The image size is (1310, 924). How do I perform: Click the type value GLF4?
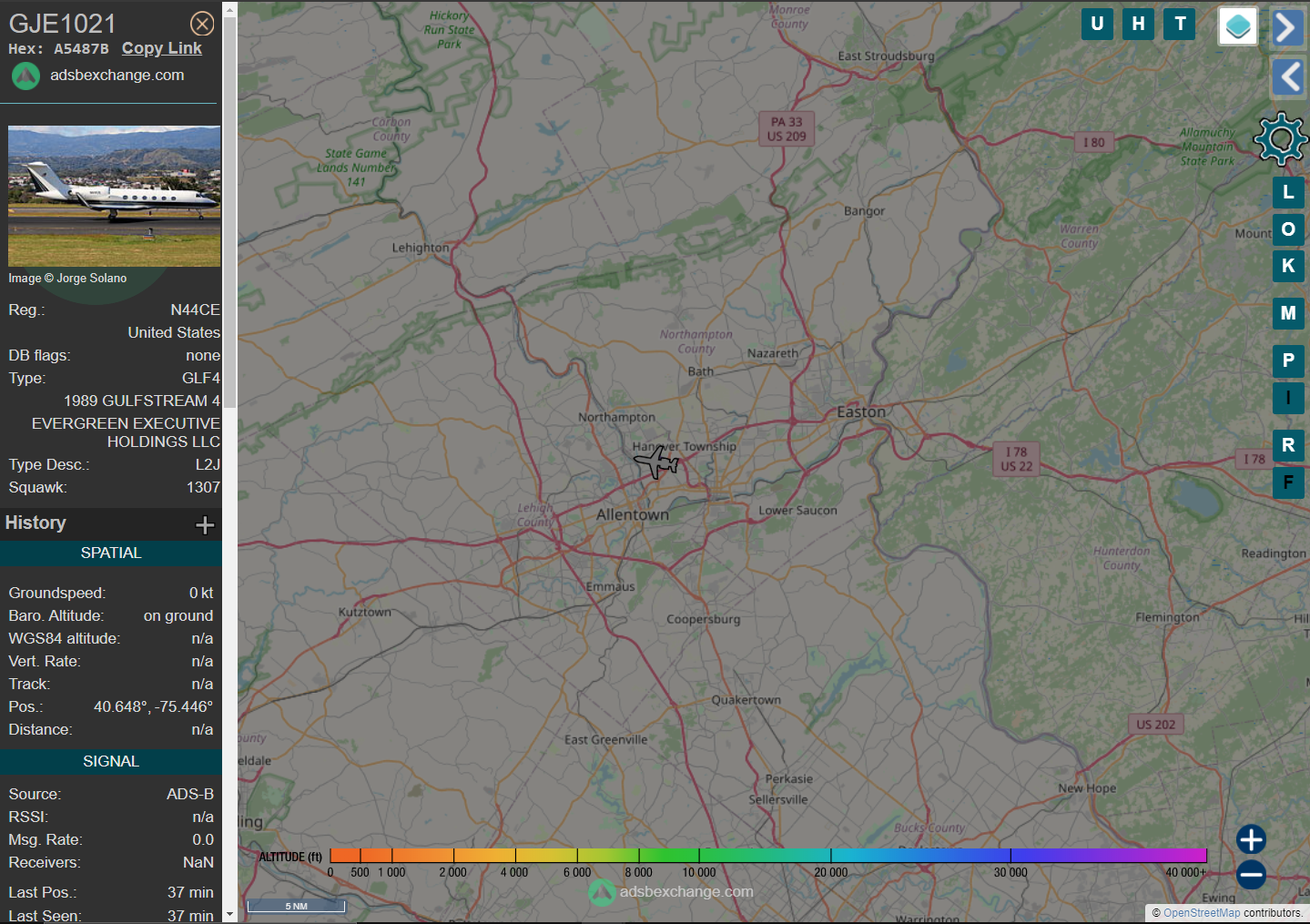[201, 379]
